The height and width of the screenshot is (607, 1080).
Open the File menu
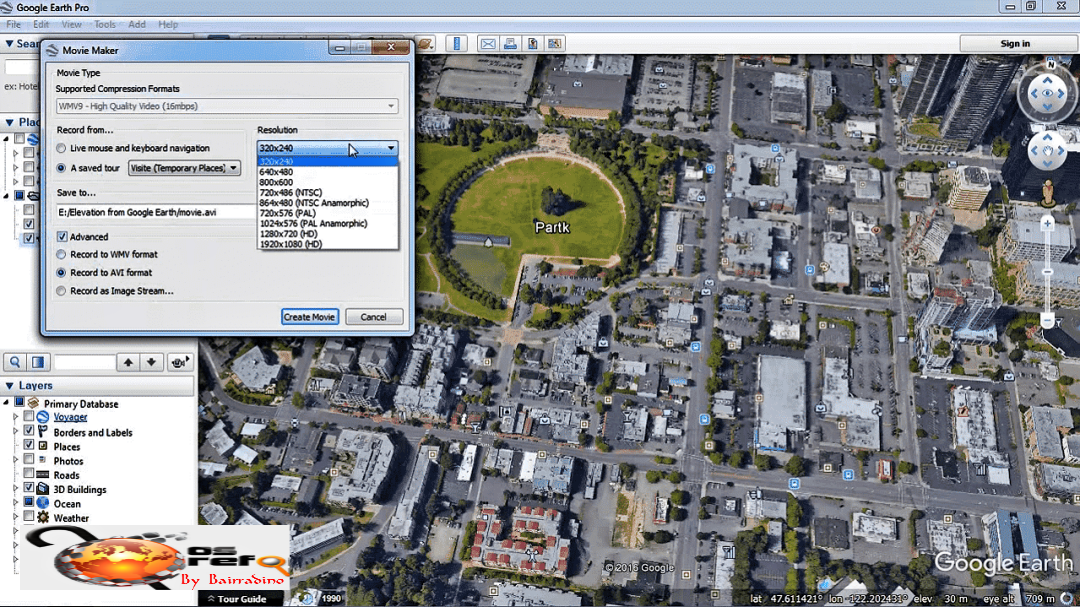(x=13, y=24)
